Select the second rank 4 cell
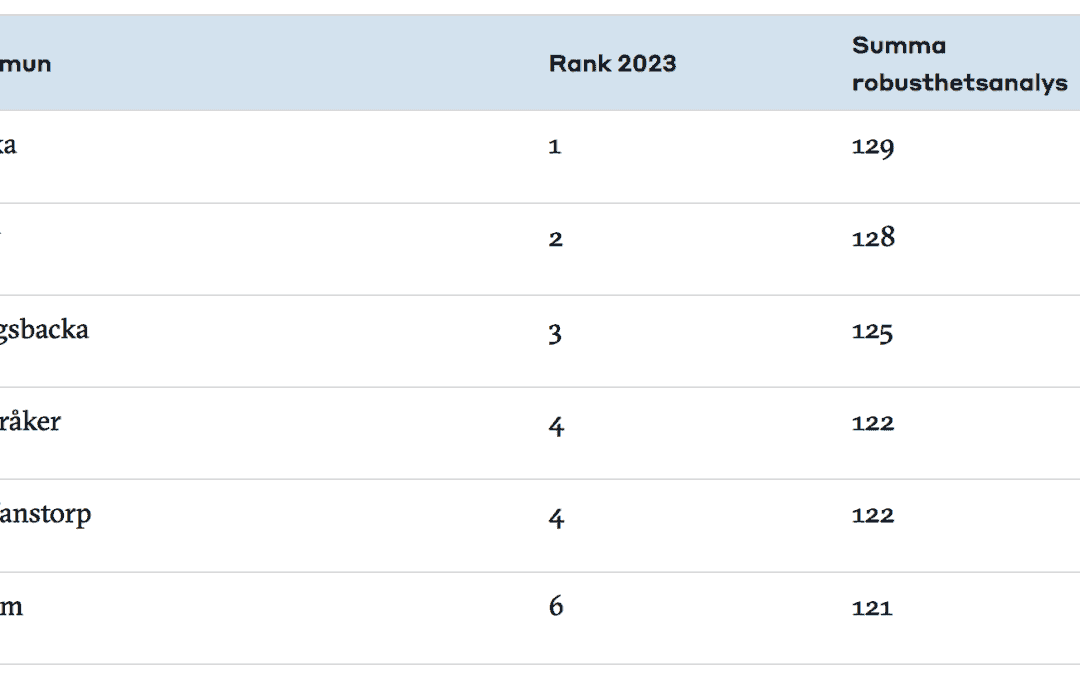Screen dimensions: 1080x675 557,518
